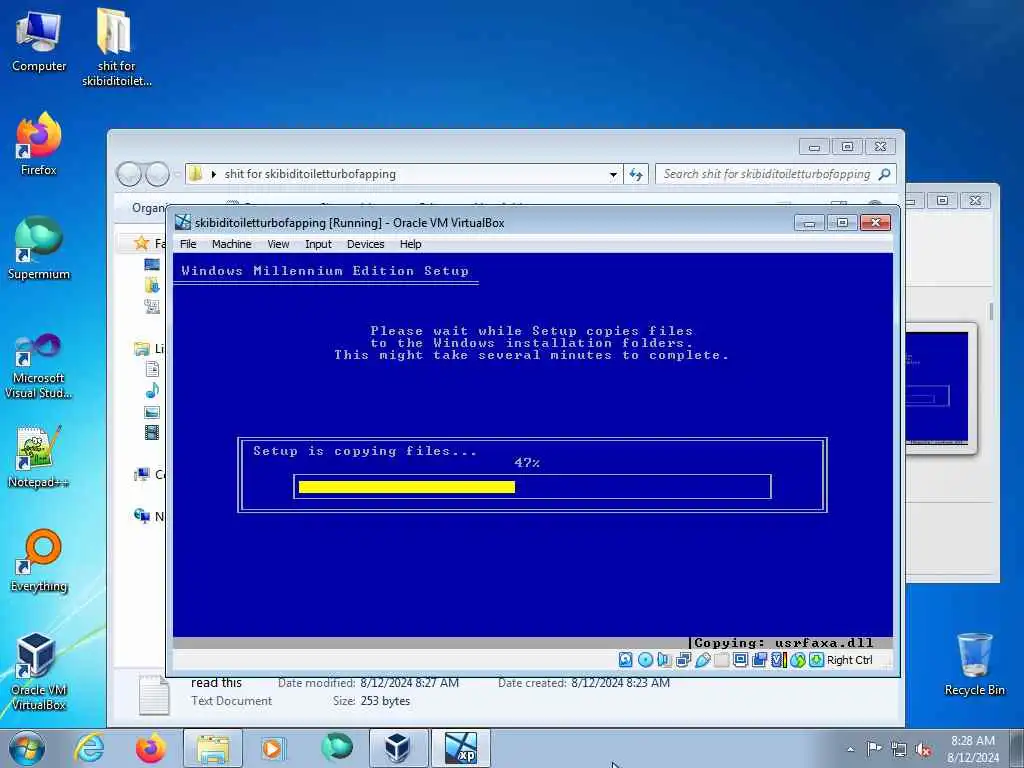Viewport: 1024px width, 768px height.
Task: Click the scrollbar in background VirtualBox Manager window
Action: click(991, 312)
